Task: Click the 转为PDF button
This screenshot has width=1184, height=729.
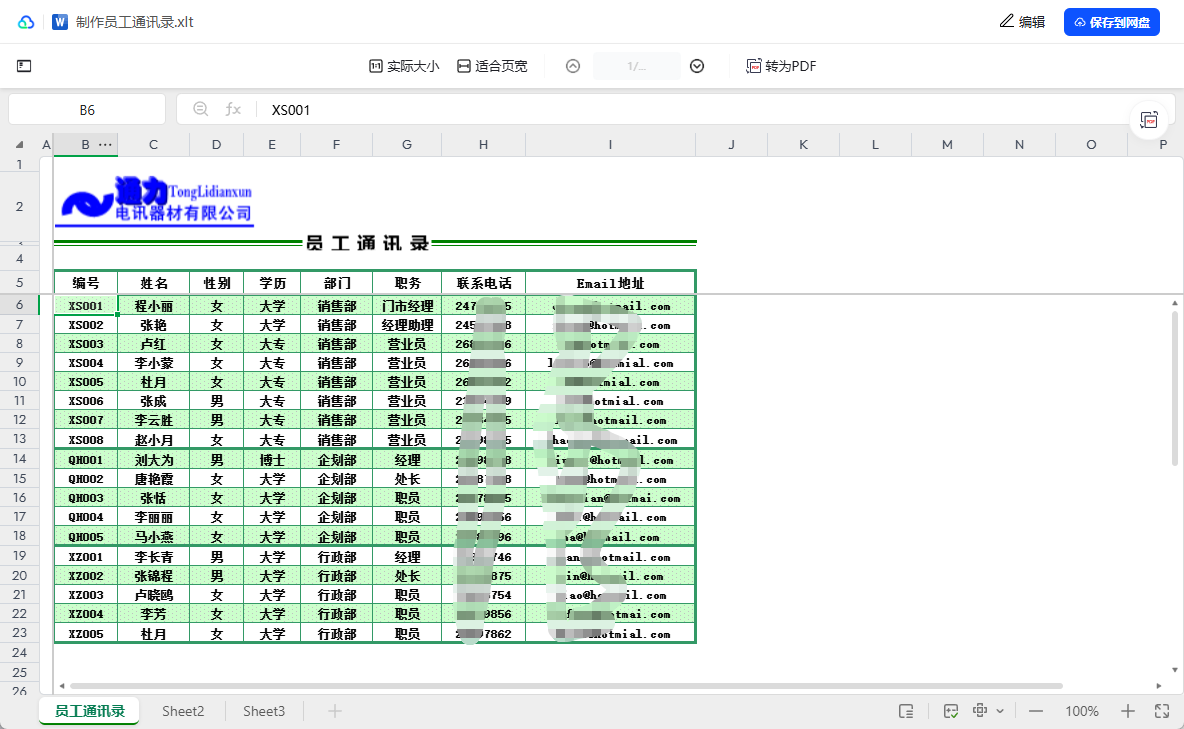Action: point(781,66)
